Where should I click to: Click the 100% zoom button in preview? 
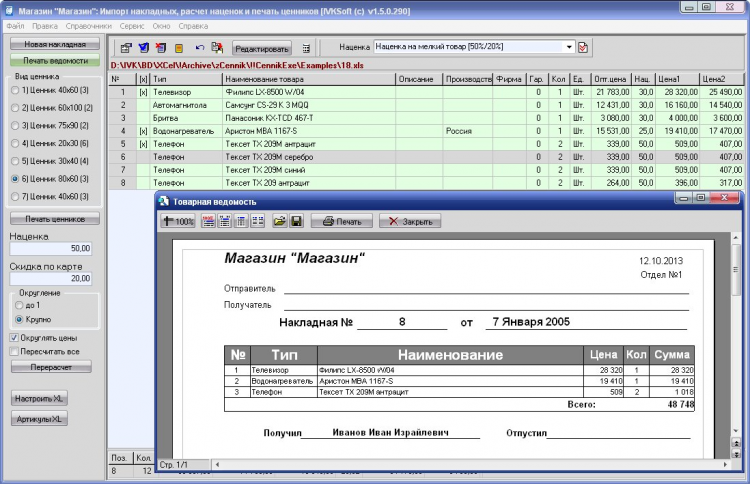(179, 221)
